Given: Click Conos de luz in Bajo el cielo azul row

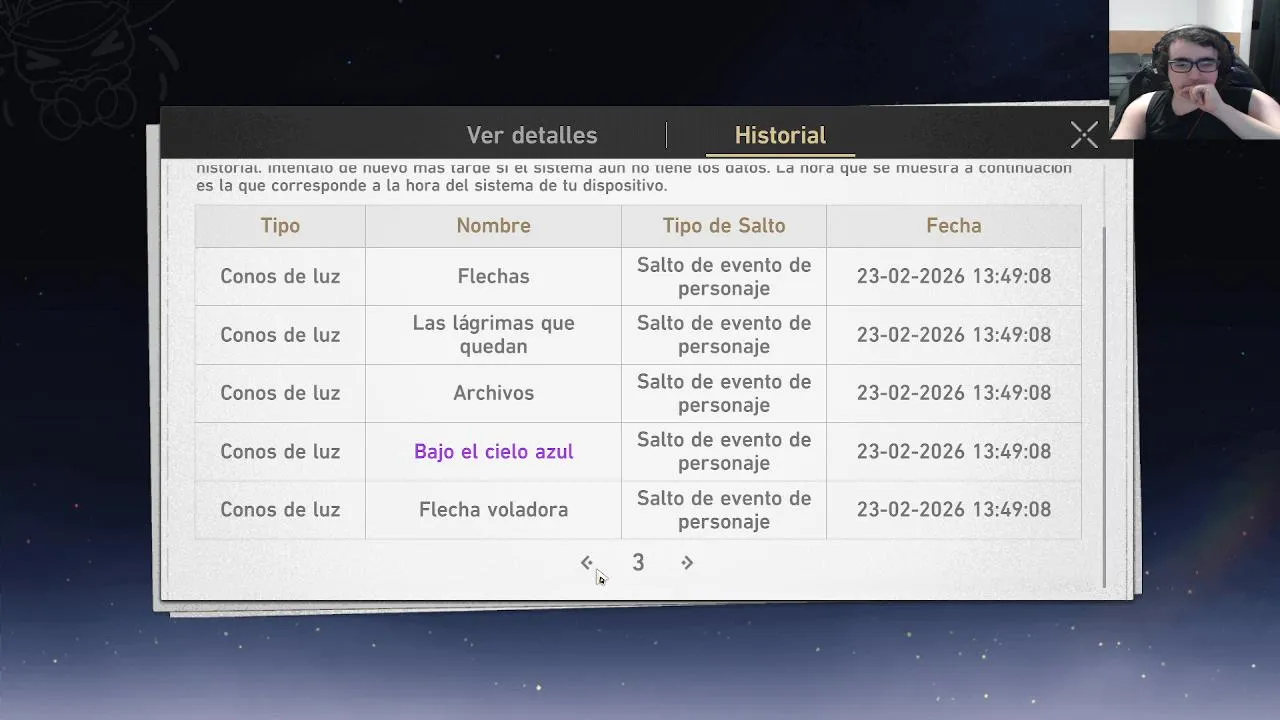Looking at the screenshot, I should point(280,452).
